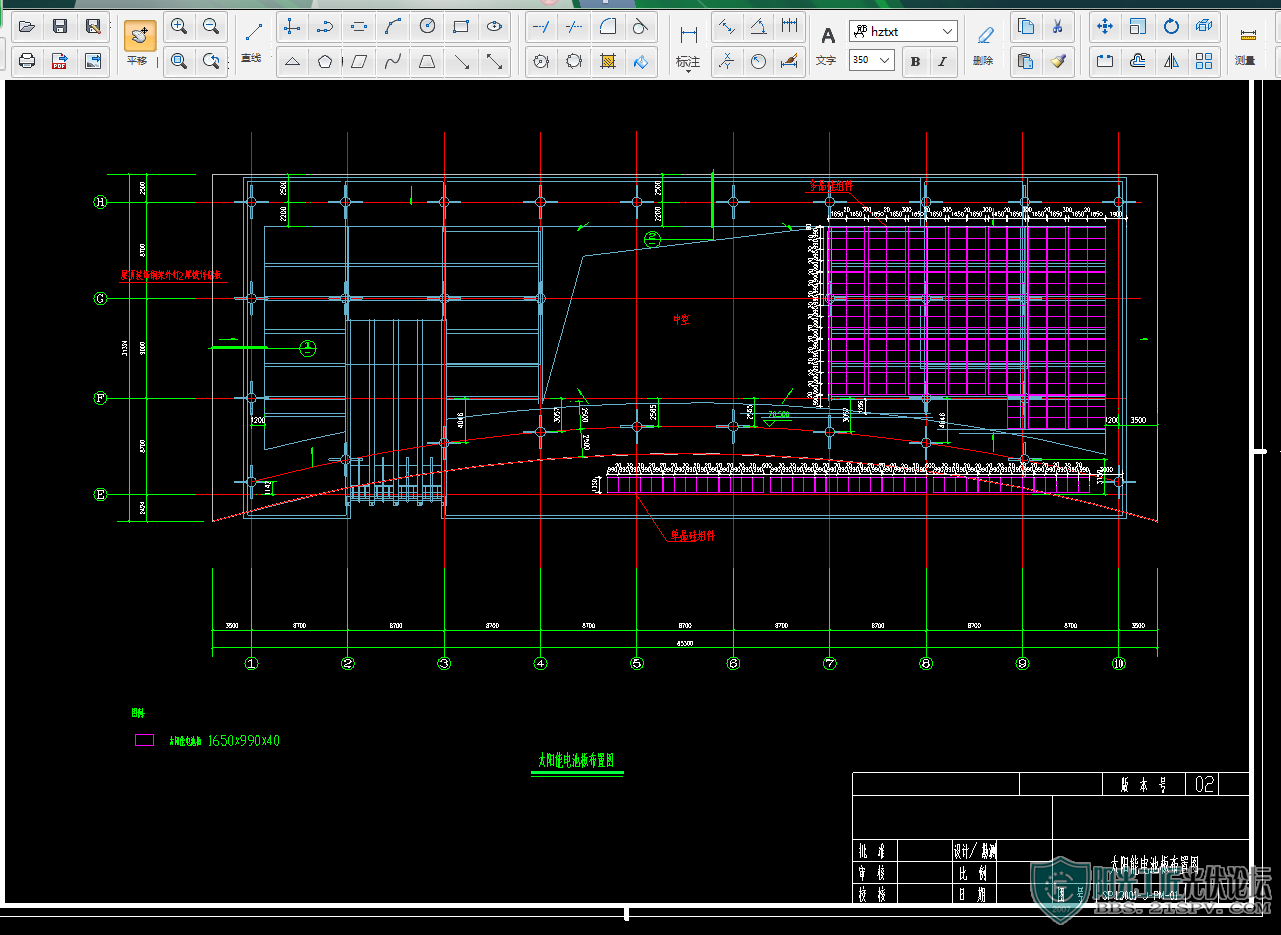The width and height of the screenshot is (1281, 935).
Task: Select the Pentagon polygon tool
Action: [325, 61]
